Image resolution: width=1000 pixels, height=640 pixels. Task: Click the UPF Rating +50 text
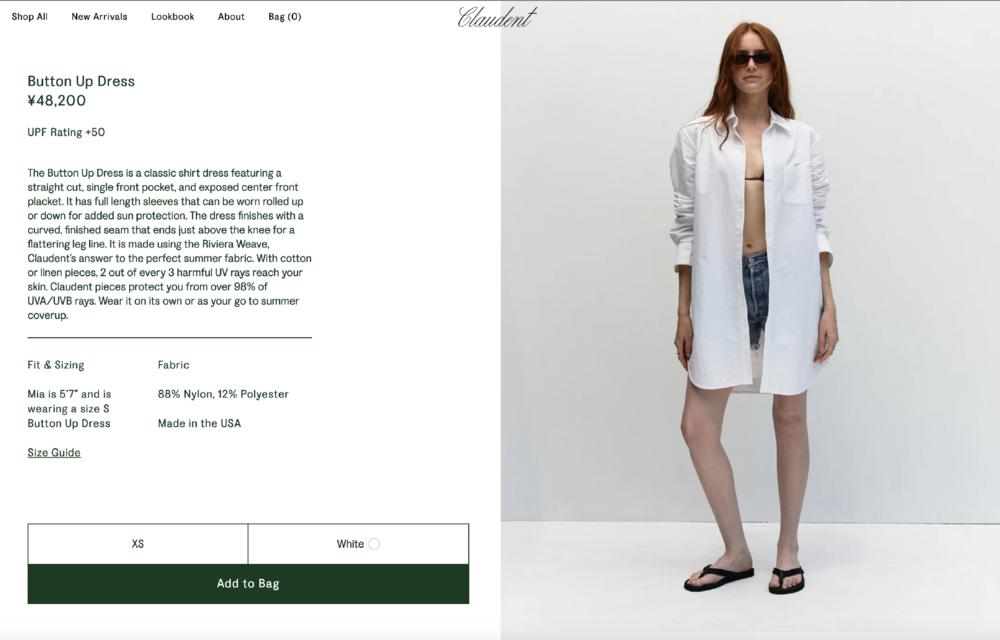coord(66,133)
